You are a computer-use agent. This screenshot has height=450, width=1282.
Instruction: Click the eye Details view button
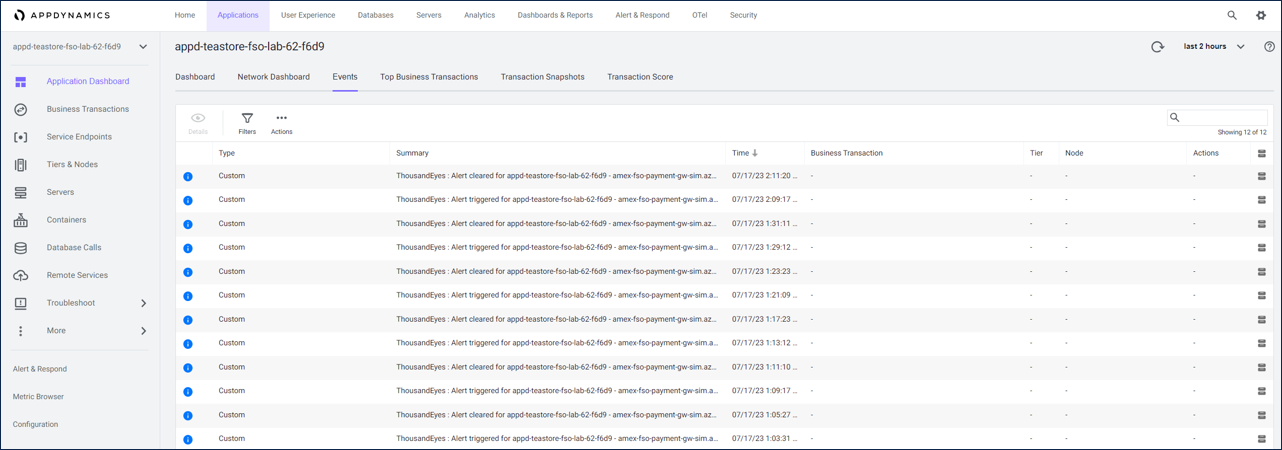[198, 119]
